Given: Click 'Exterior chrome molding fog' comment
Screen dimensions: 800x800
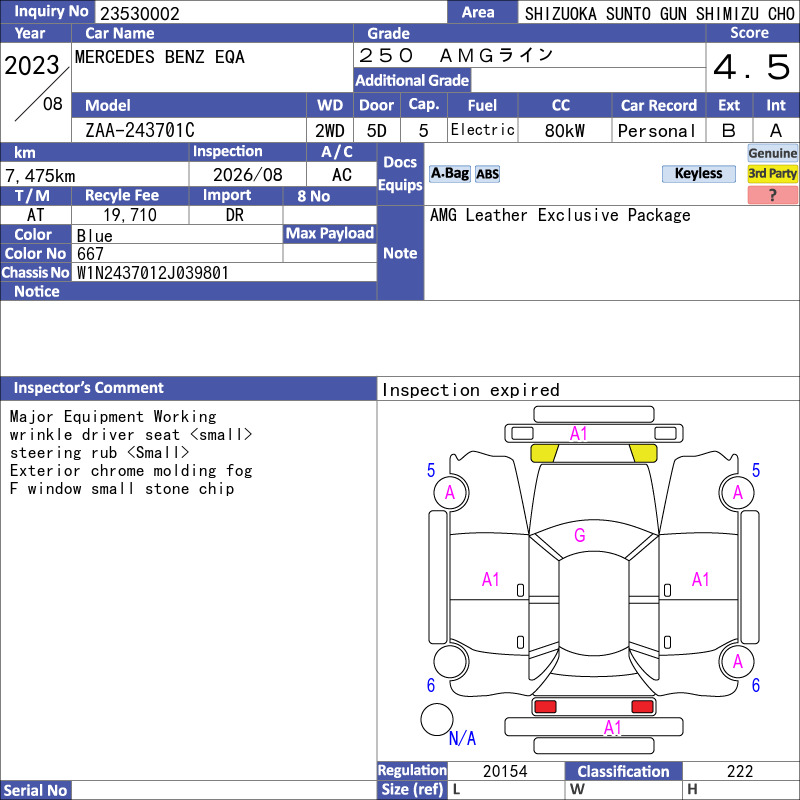Looking at the screenshot, I should 131,471.
